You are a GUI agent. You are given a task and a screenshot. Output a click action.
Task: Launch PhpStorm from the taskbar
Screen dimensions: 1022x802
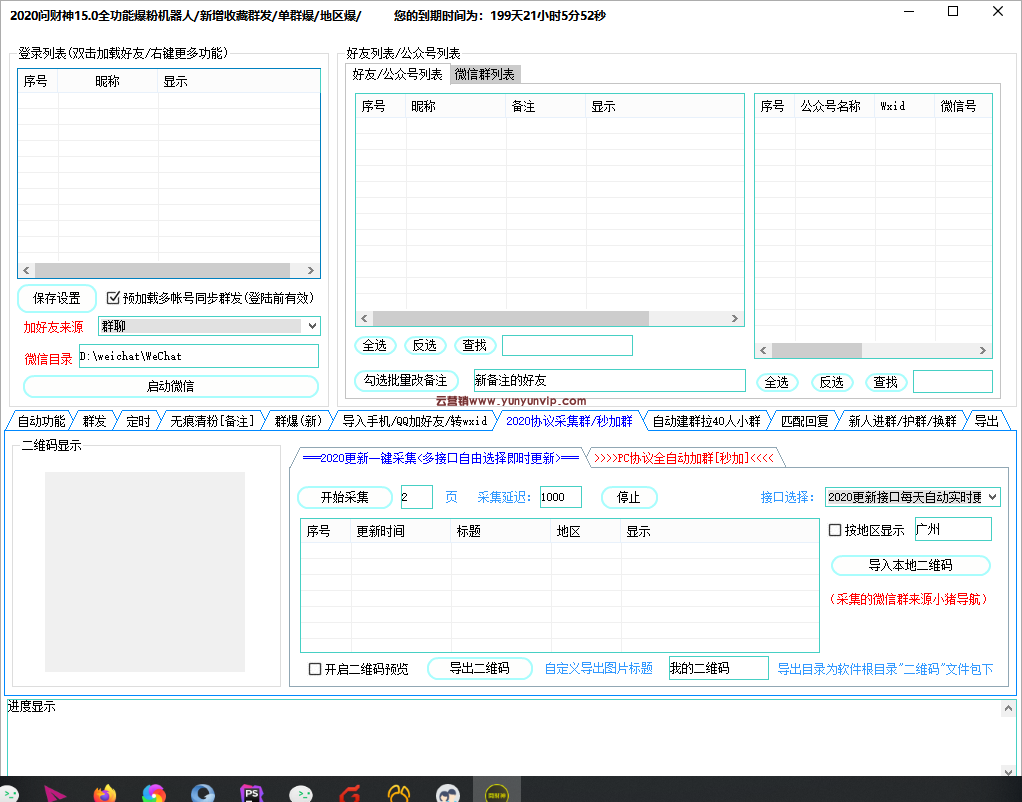click(x=252, y=793)
